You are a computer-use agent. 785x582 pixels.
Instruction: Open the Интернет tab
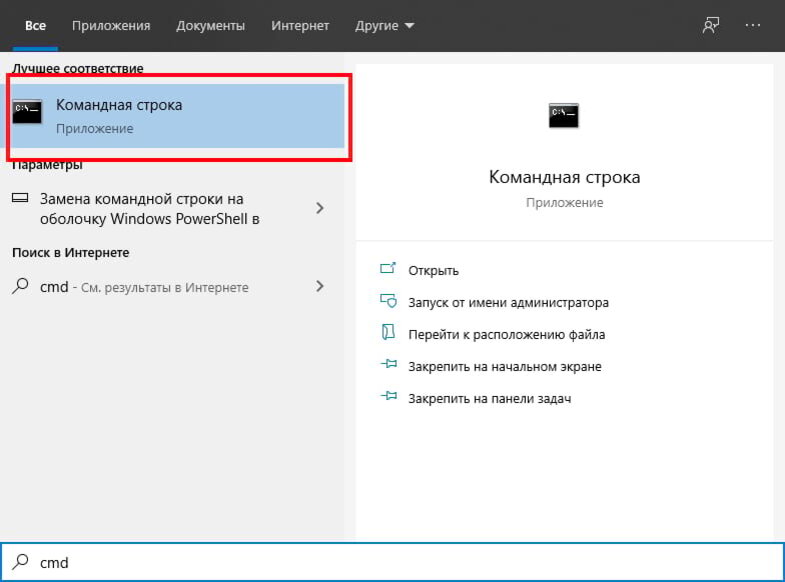(x=300, y=26)
